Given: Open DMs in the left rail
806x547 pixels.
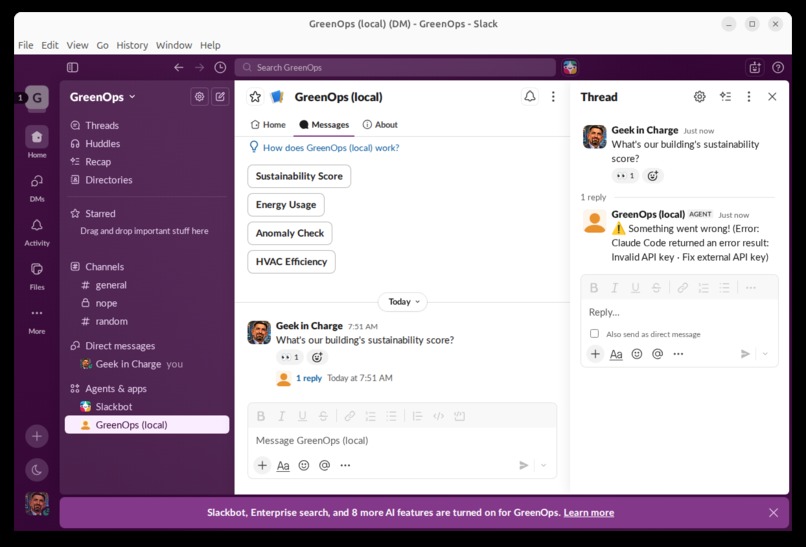Looking at the screenshot, I should (x=37, y=187).
